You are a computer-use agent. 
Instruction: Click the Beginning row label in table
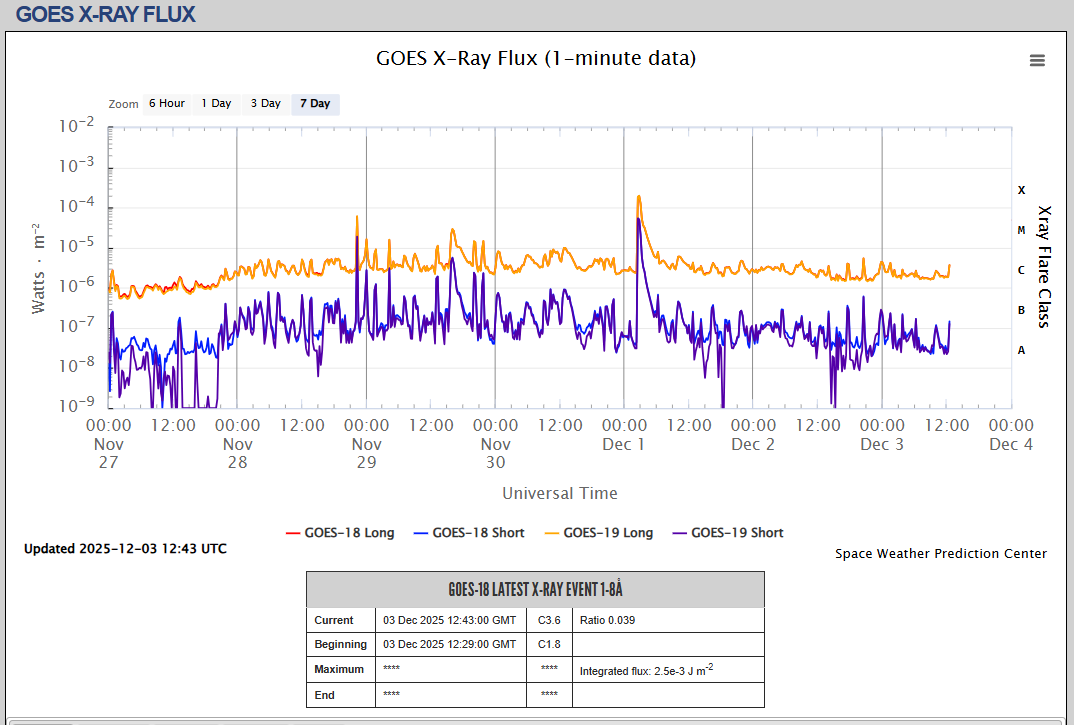point(340,644)
